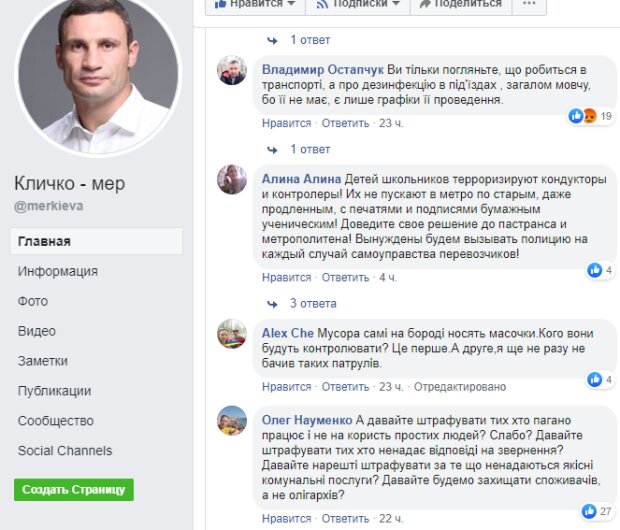Expand 3 ответа replies thread
Image resolution: width=620 pixels, height=530 pixels.
pos(313,303)
